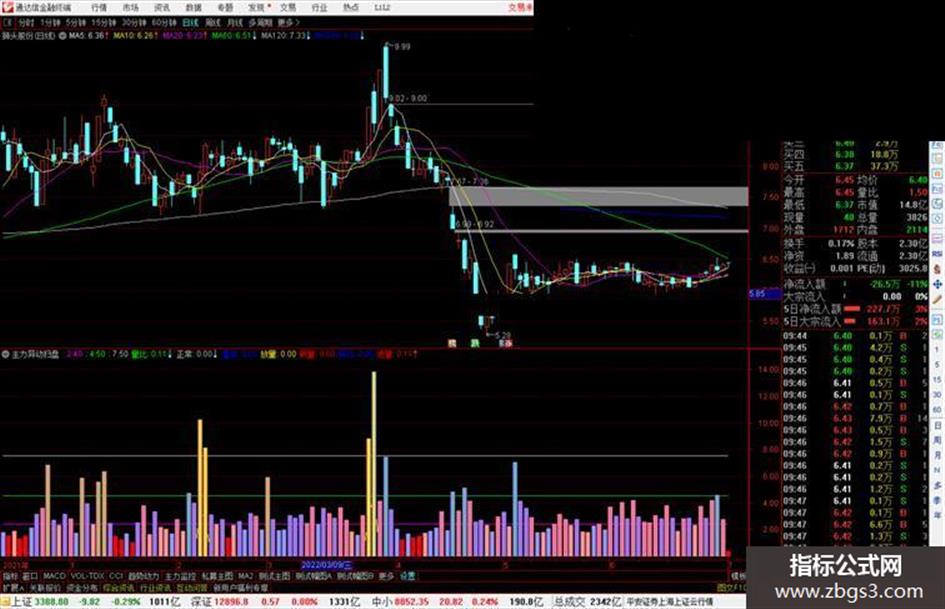Click the 9.99 high price label on chart

click(403, 46)
